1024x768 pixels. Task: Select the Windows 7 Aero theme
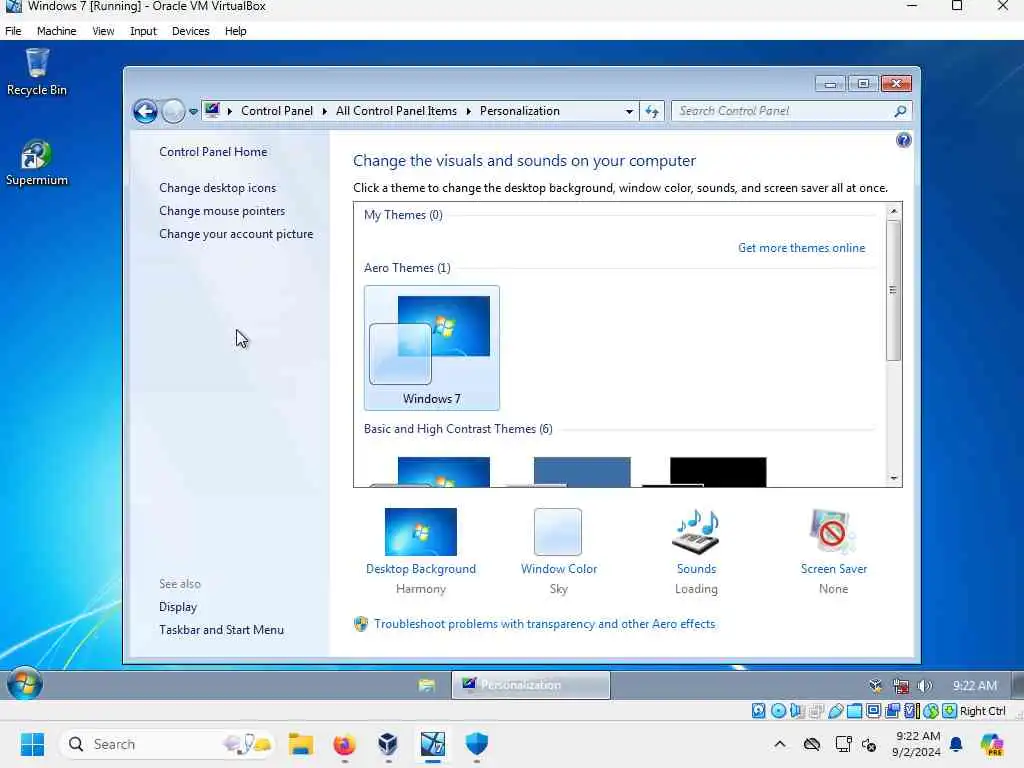click(432, 347)
